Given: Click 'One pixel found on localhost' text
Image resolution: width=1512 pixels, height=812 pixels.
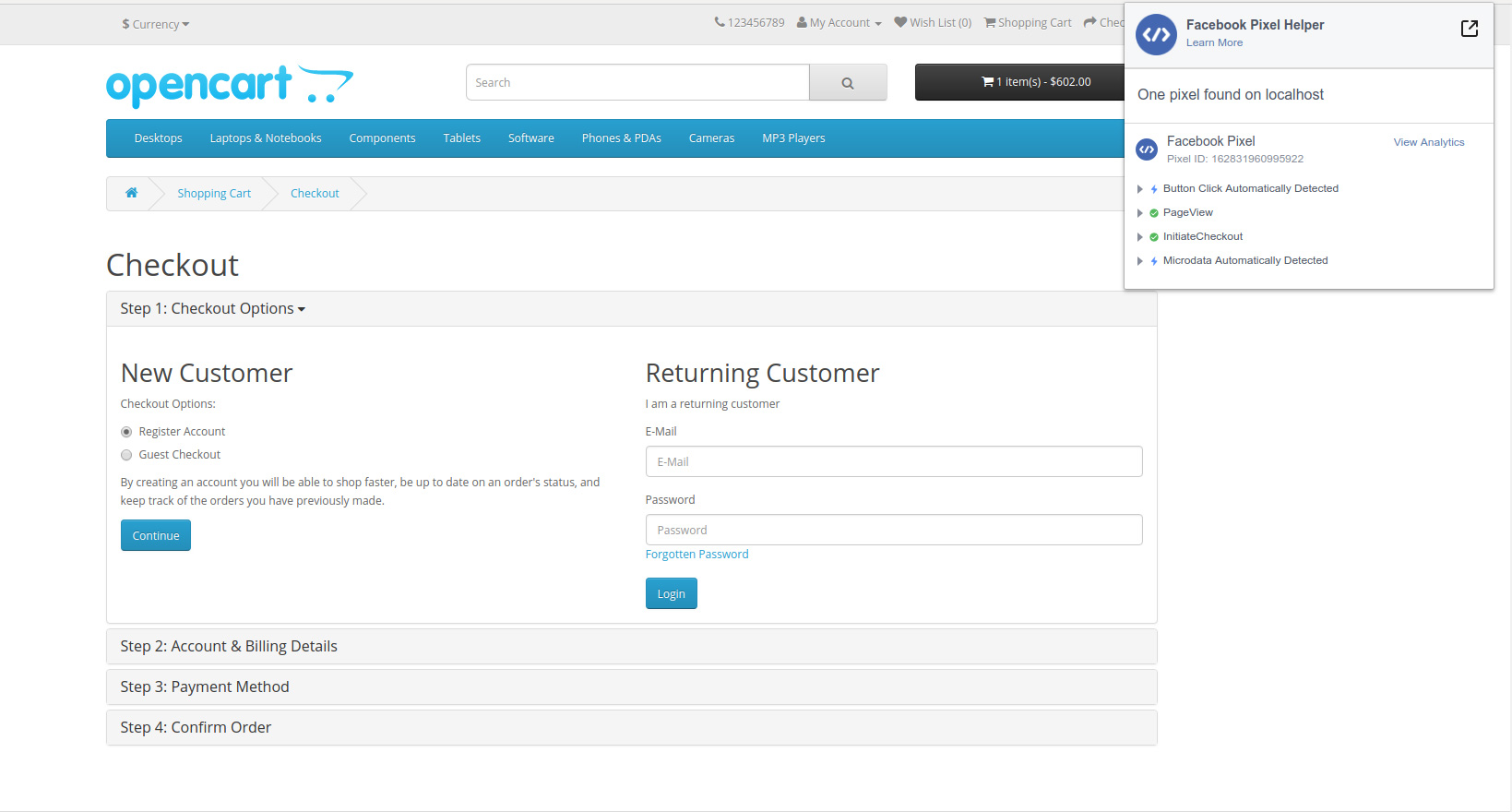Looking at the screenshot, I should [x=1231, y=94].
